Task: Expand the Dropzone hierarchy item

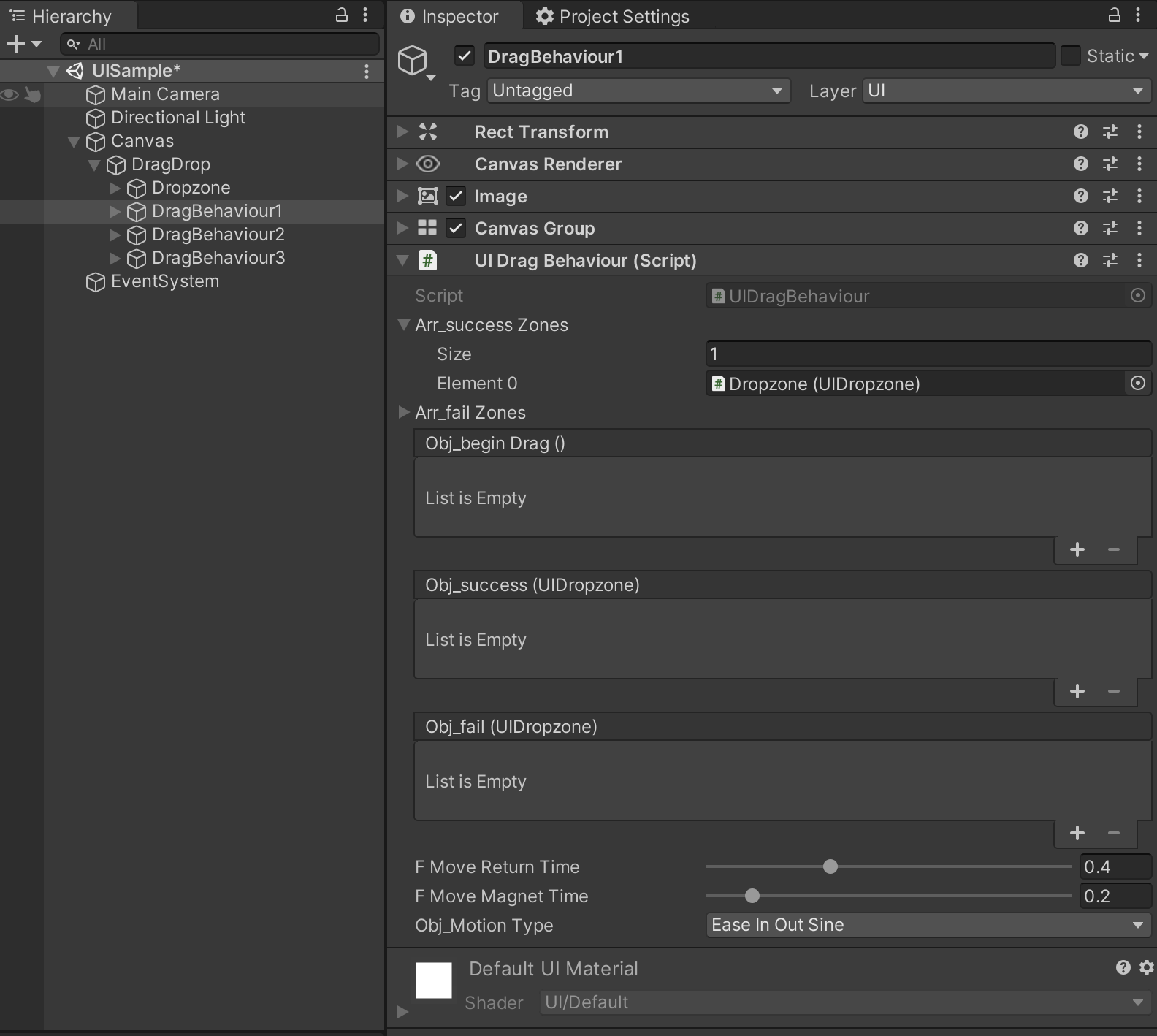Action: 115,188
